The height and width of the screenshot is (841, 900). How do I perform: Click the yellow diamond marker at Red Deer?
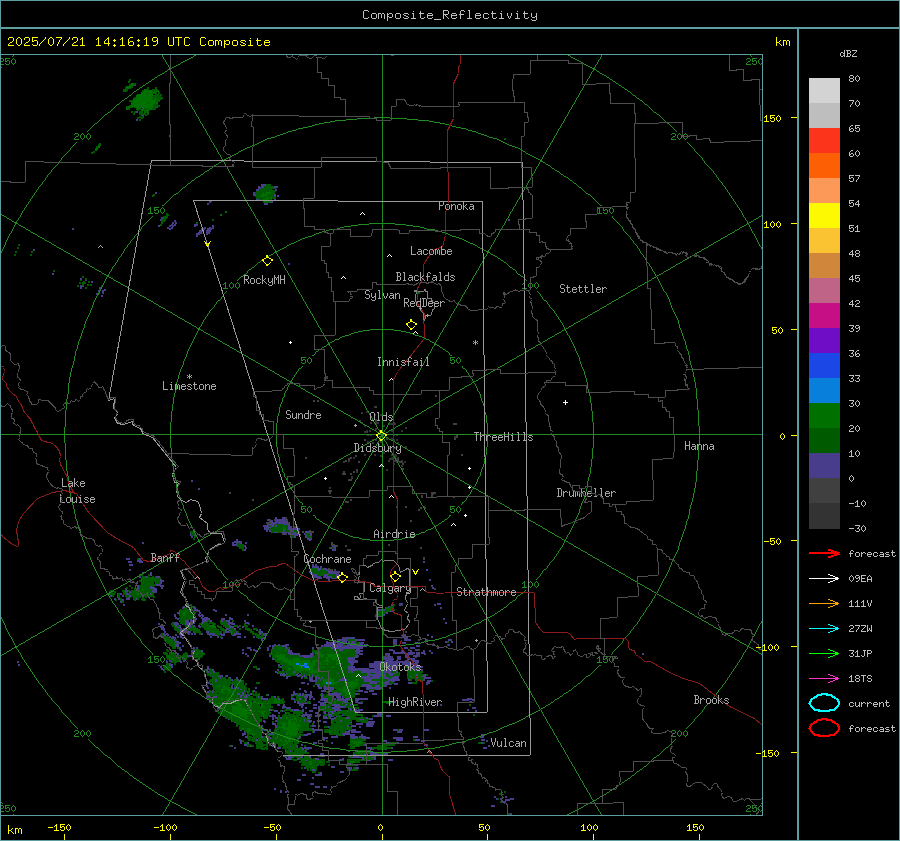pyautogui.click(x=412, y=325)
